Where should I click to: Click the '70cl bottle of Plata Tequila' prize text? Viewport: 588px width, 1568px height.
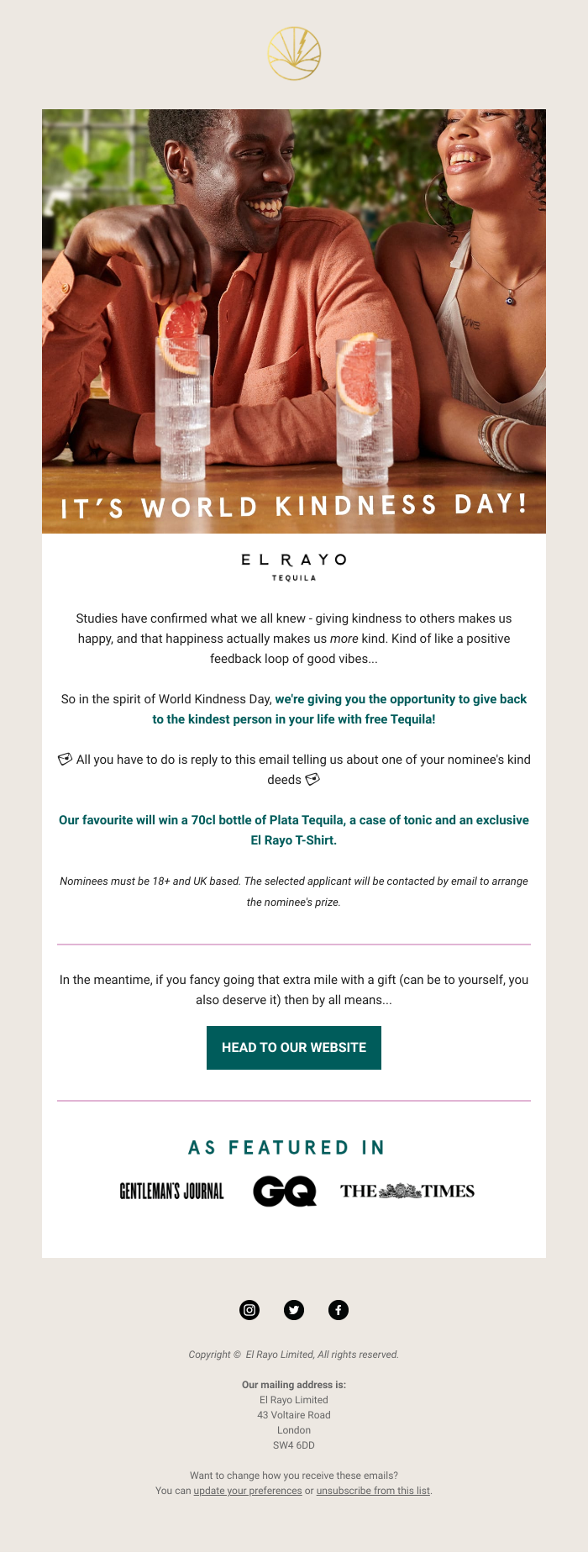(x=294, y=820)
